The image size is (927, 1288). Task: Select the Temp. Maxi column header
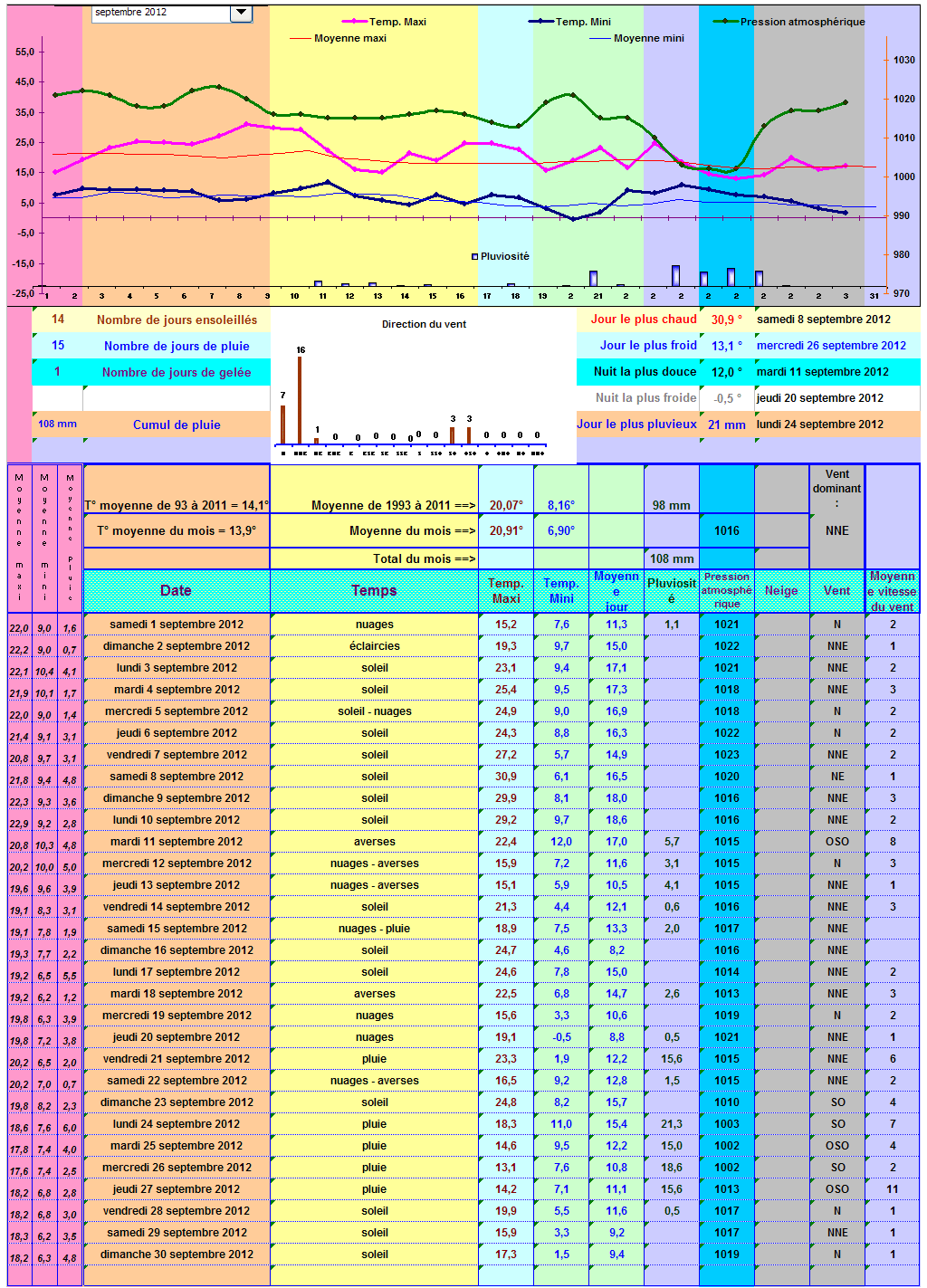506,590
